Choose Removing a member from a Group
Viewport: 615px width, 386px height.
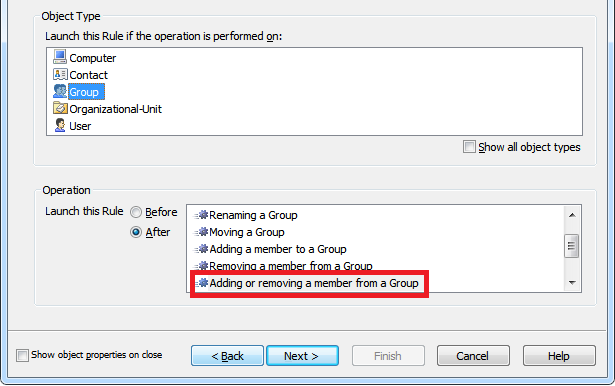coord(291,266)
